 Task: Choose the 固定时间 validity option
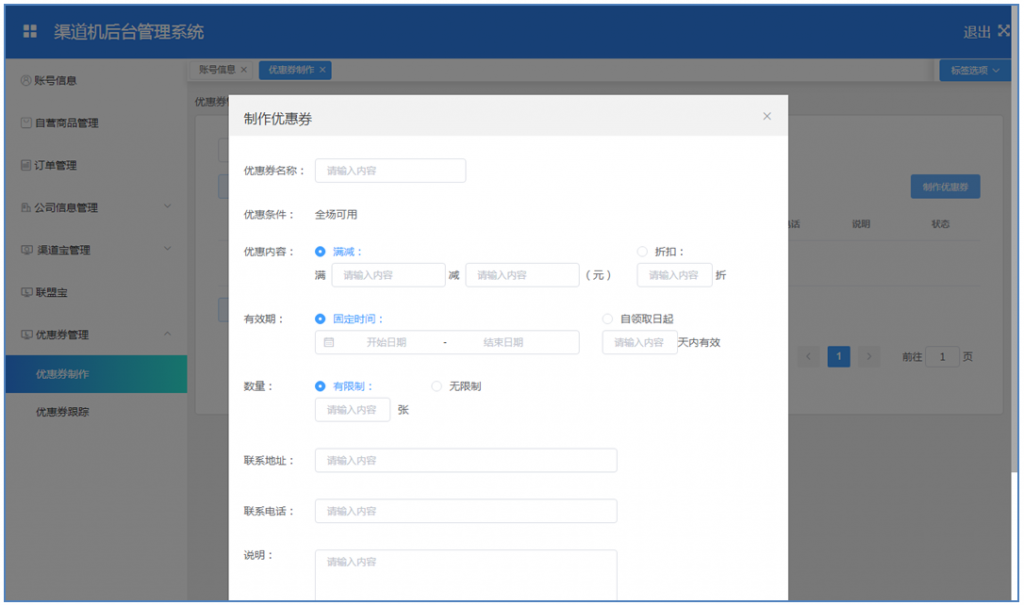tap(320, 319)
